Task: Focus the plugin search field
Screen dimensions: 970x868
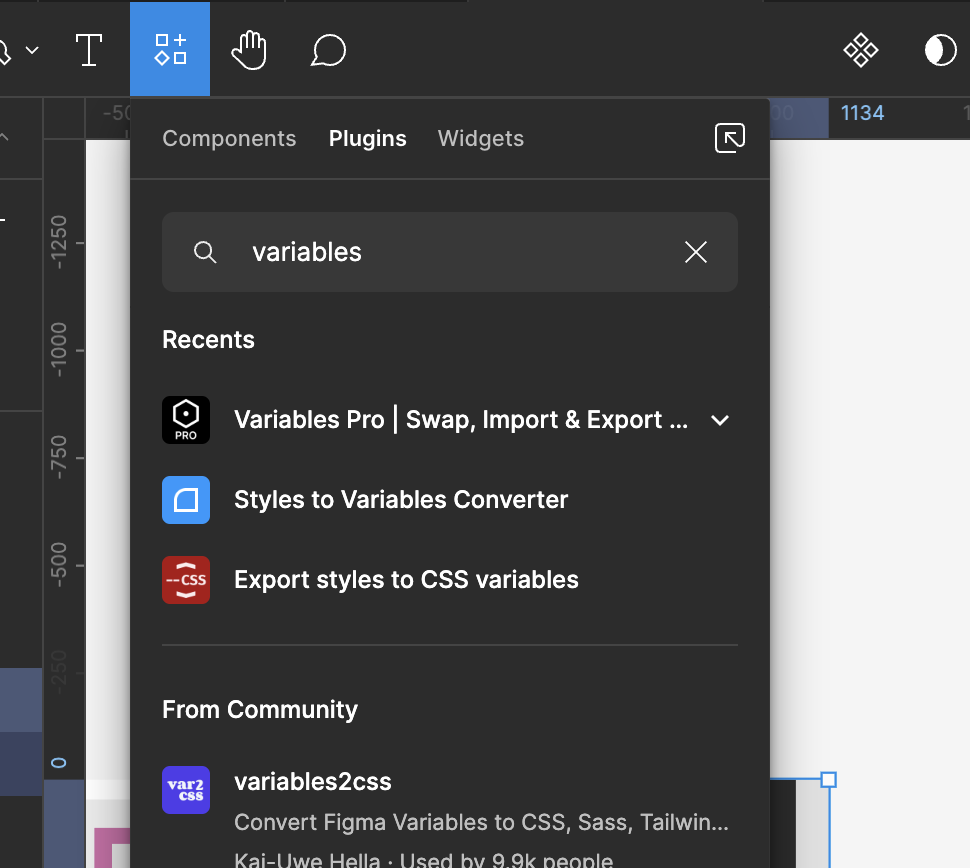Action: [450, 252]
